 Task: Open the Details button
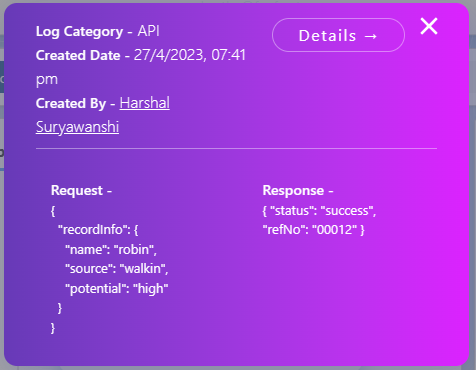[x=338, y=35]
